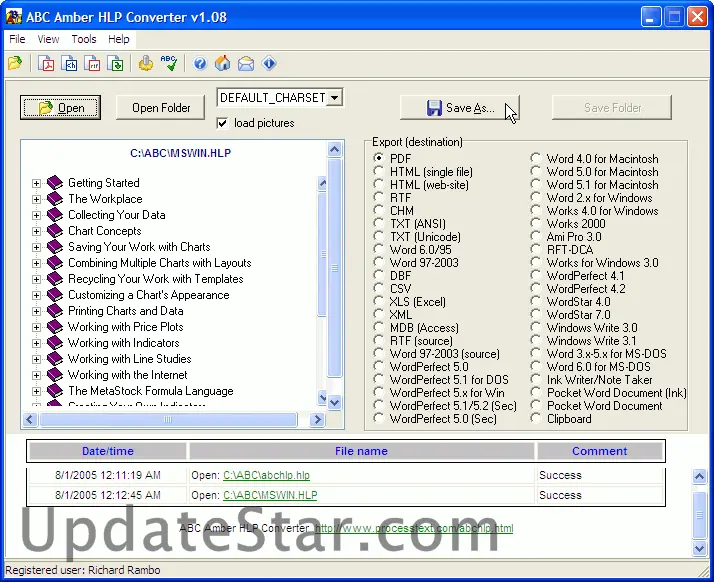This screenshot has height=582, width=714.
Task: Click right arrow of tree horizontal scrollbar
Action: coord(317,419)
